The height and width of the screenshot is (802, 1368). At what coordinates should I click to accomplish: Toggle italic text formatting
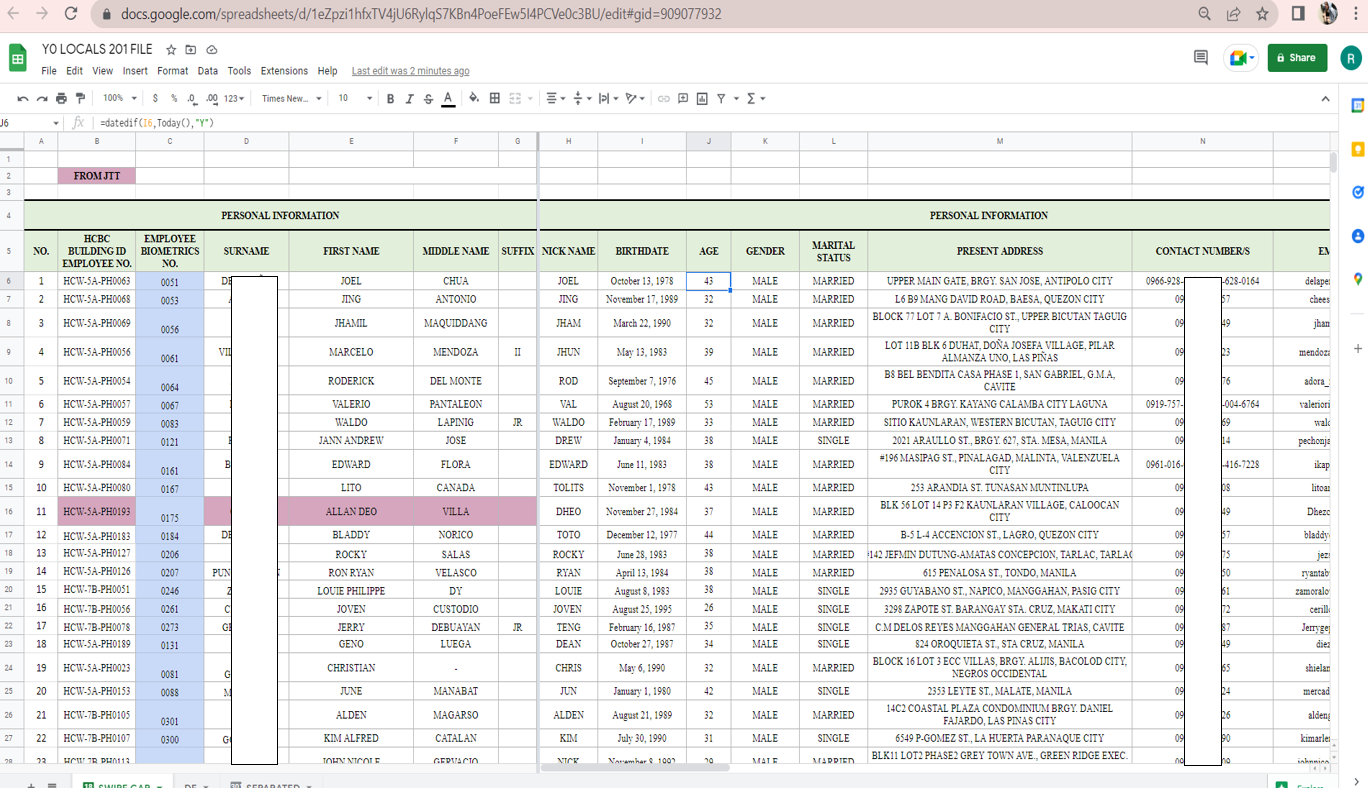(409, 99)
